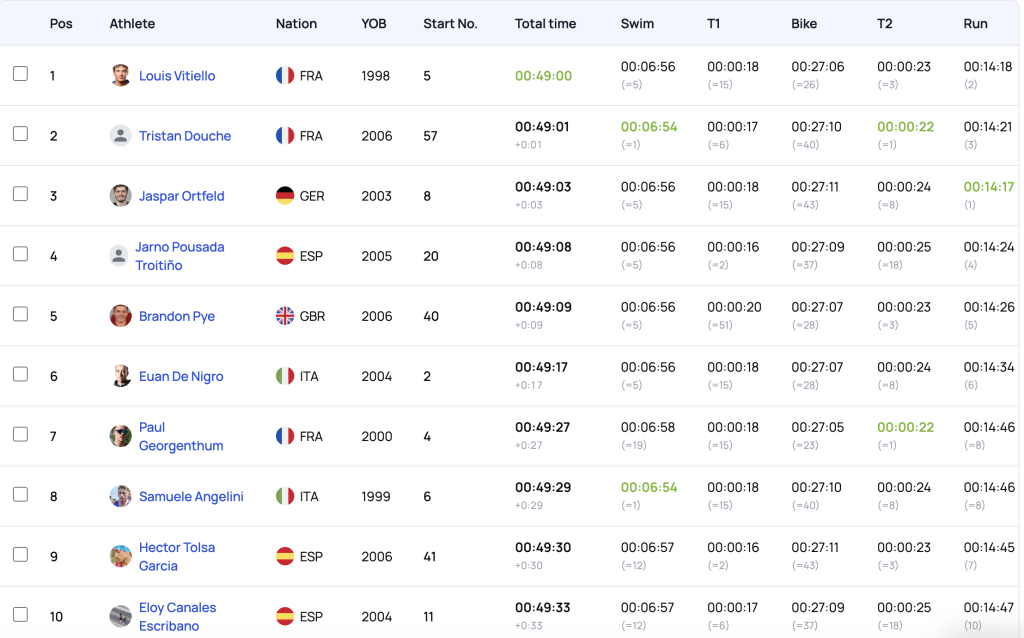
Task: Tick the checkbox for Brandon Pye
Action: [20, 314]
